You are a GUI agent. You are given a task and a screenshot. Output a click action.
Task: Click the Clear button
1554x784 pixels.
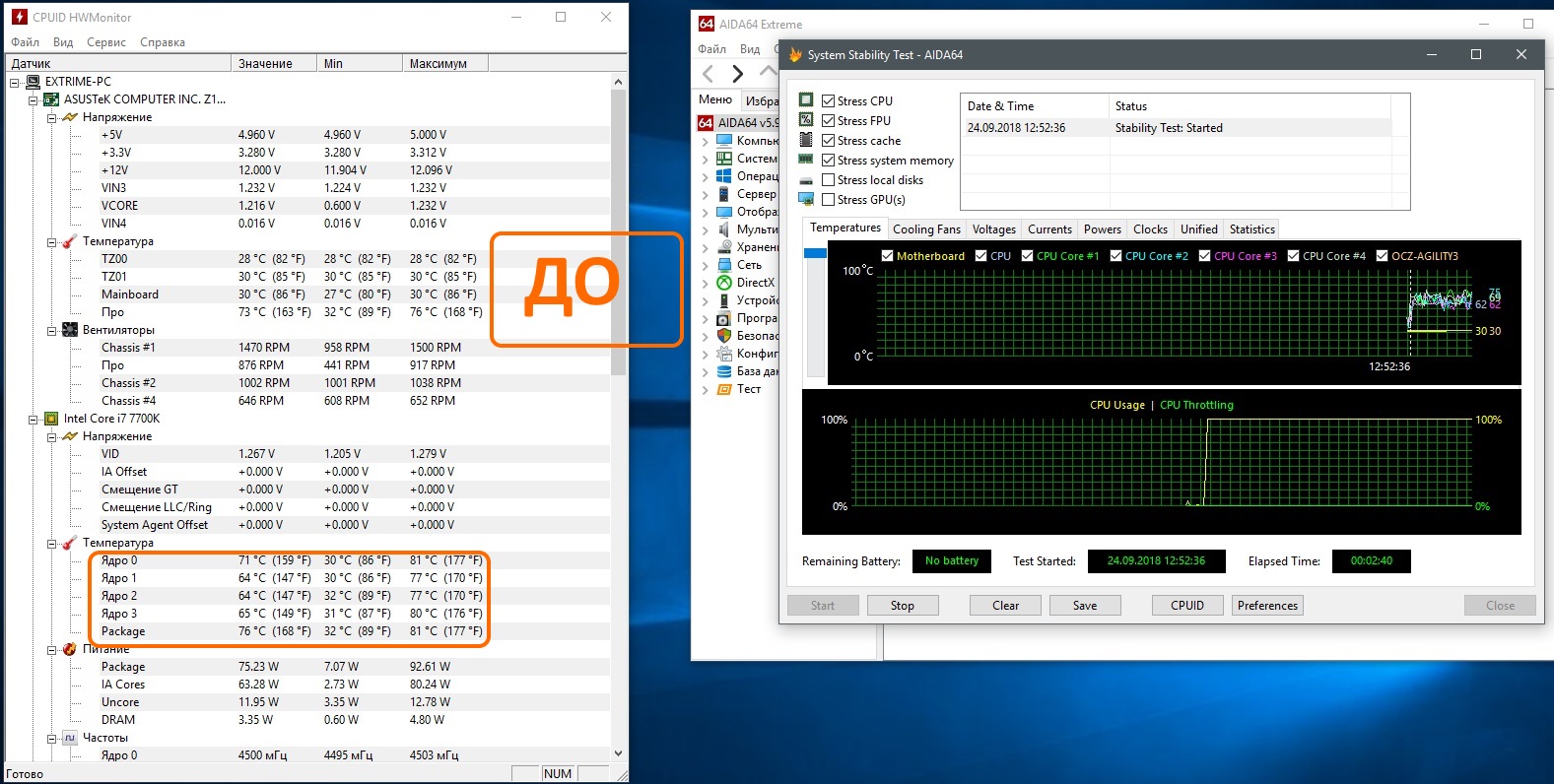(x=1005, y=606)
